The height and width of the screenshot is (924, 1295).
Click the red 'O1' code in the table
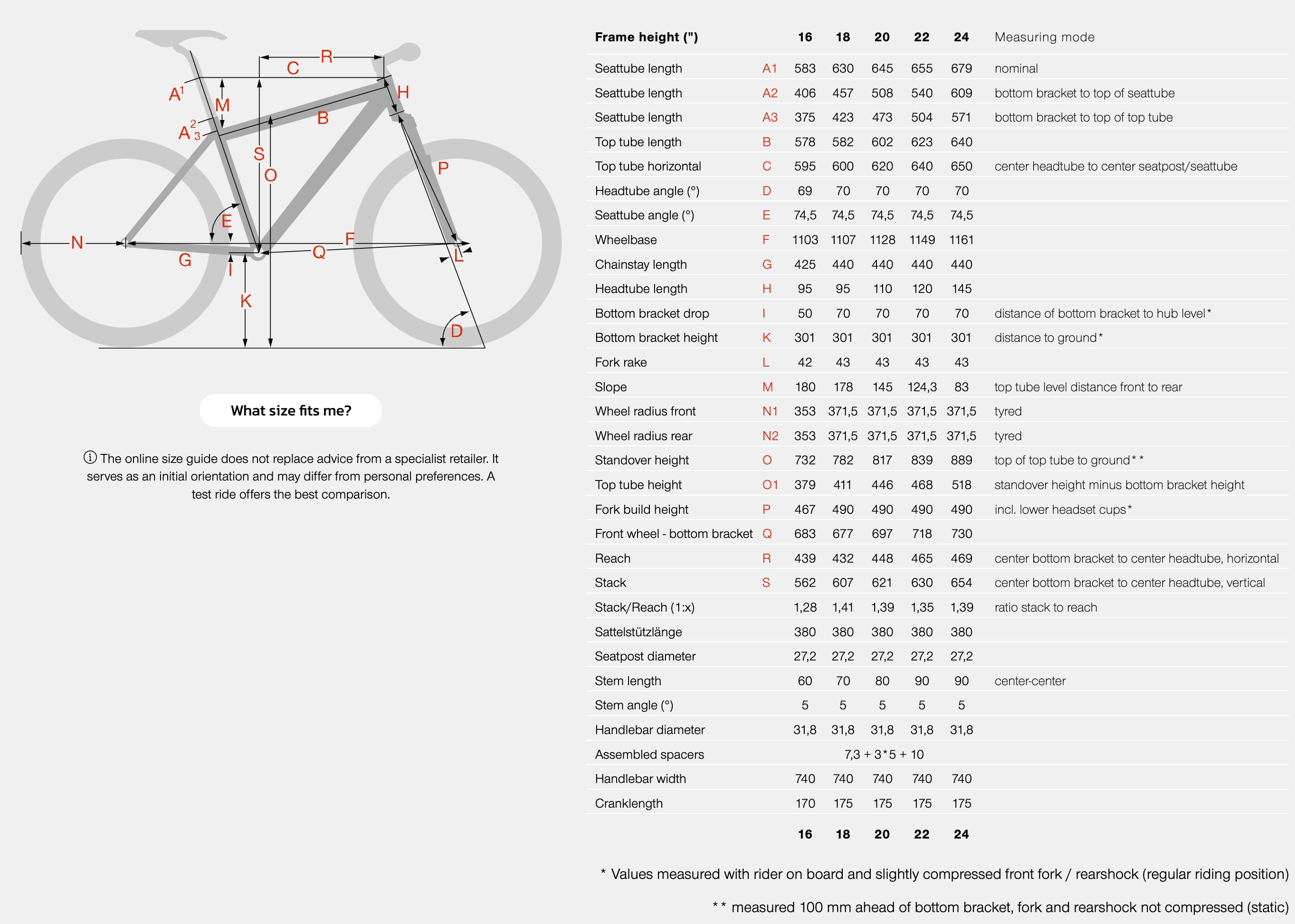point(770,485)
